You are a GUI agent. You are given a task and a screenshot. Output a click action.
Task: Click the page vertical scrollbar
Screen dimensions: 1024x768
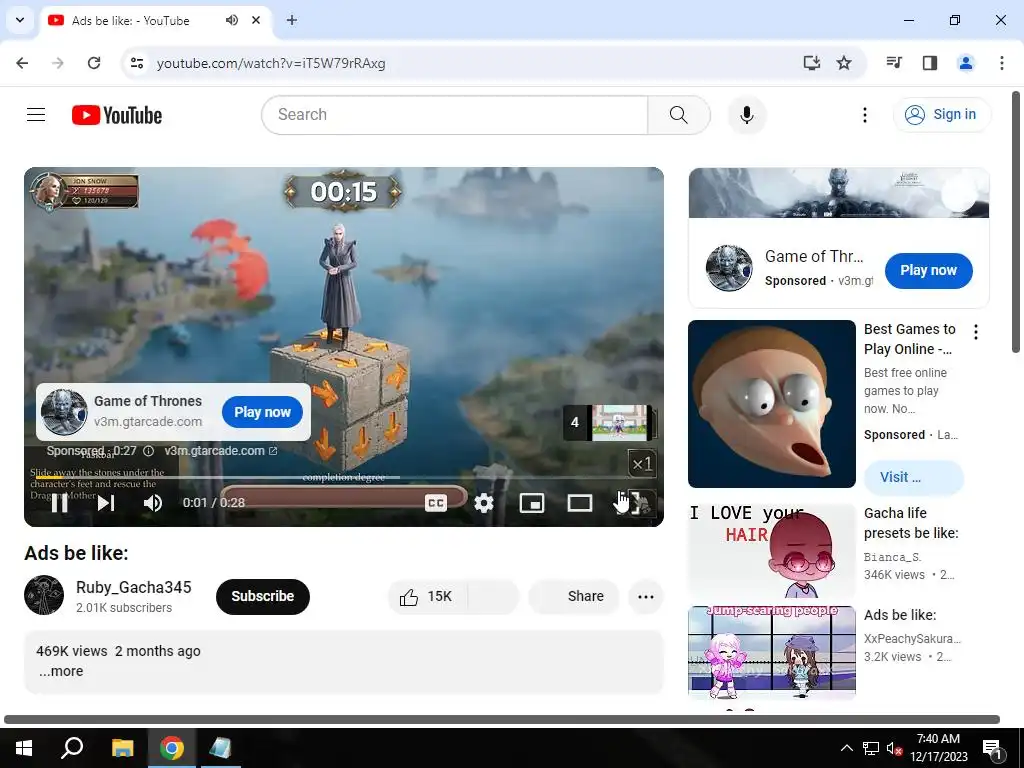(1016, 222)
